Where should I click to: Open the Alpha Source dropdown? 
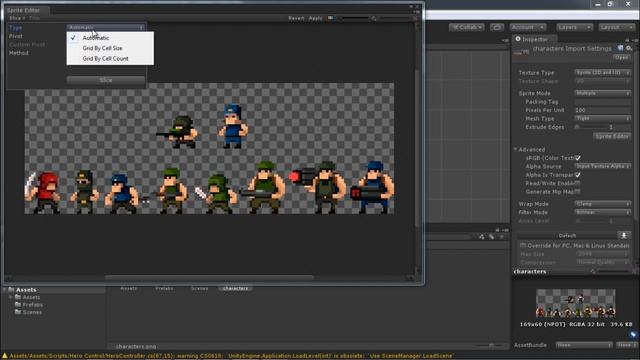click(x=602, y=167)
